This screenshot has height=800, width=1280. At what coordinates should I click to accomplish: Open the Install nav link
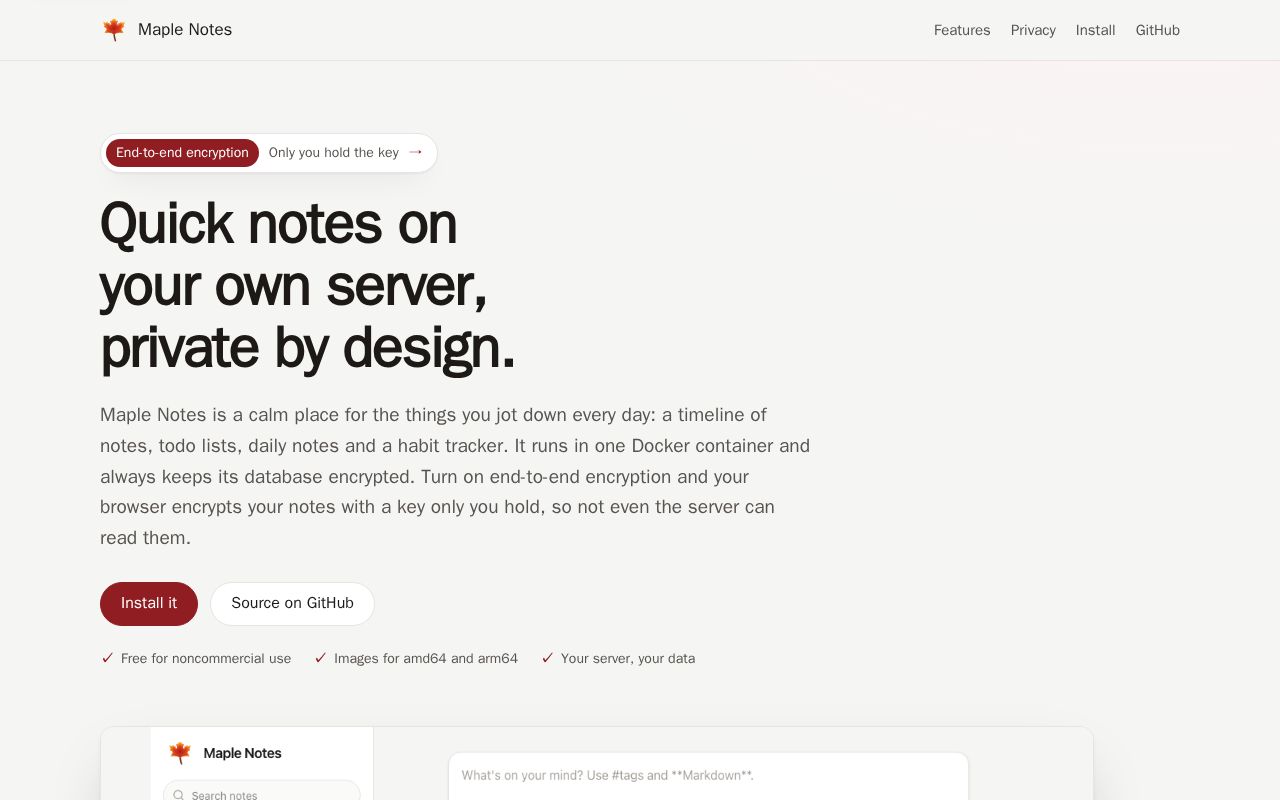[x=1095, y=30]
